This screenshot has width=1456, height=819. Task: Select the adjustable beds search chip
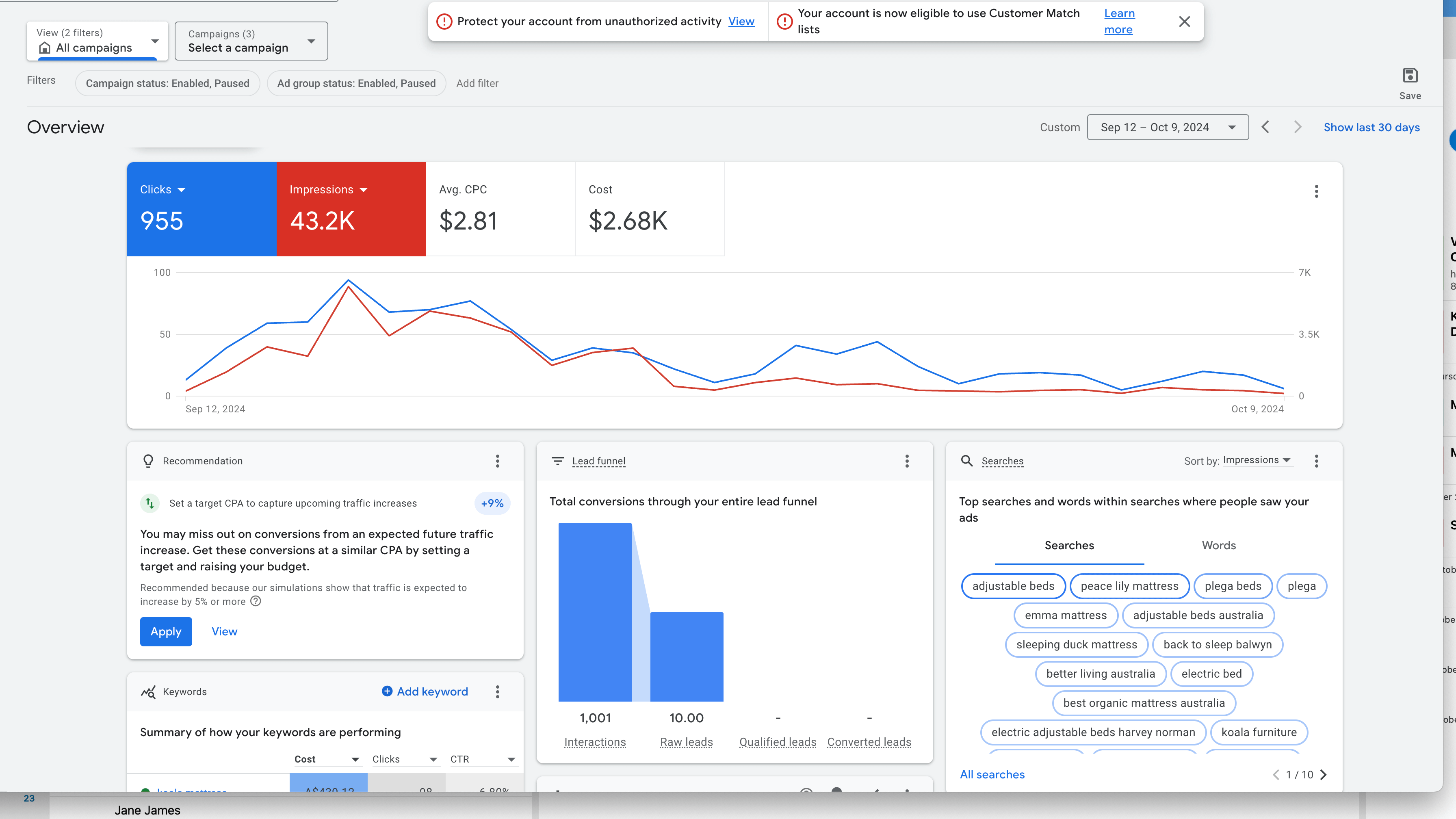[x=1013, y=586]
